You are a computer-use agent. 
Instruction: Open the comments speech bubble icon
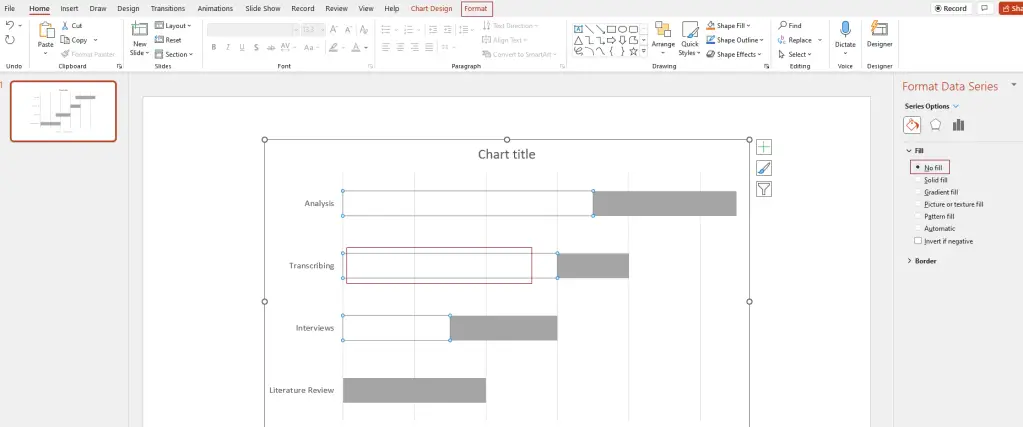[x=985, y=8]
